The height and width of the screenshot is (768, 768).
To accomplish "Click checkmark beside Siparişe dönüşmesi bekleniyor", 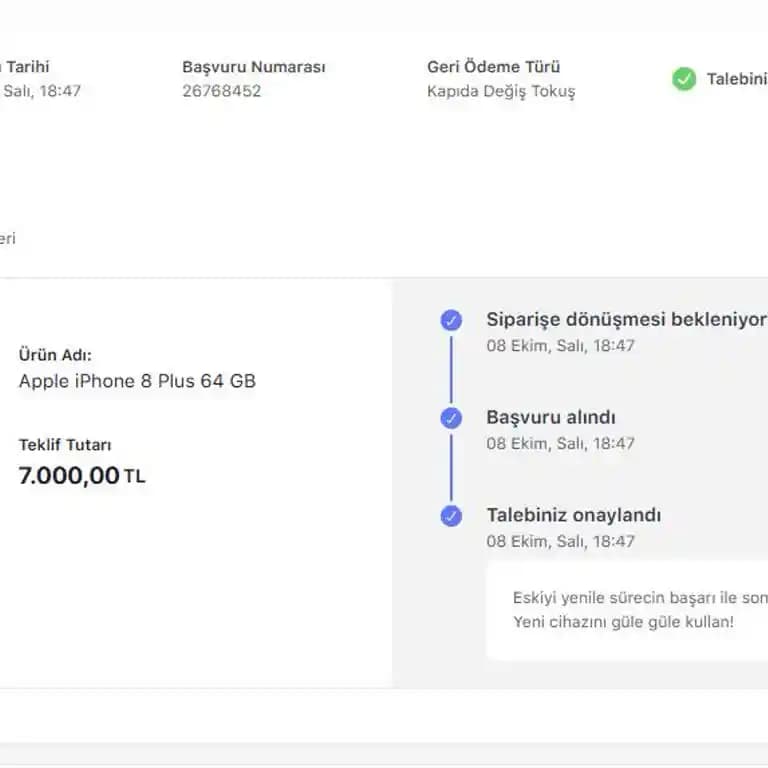I will pos(451,320).
